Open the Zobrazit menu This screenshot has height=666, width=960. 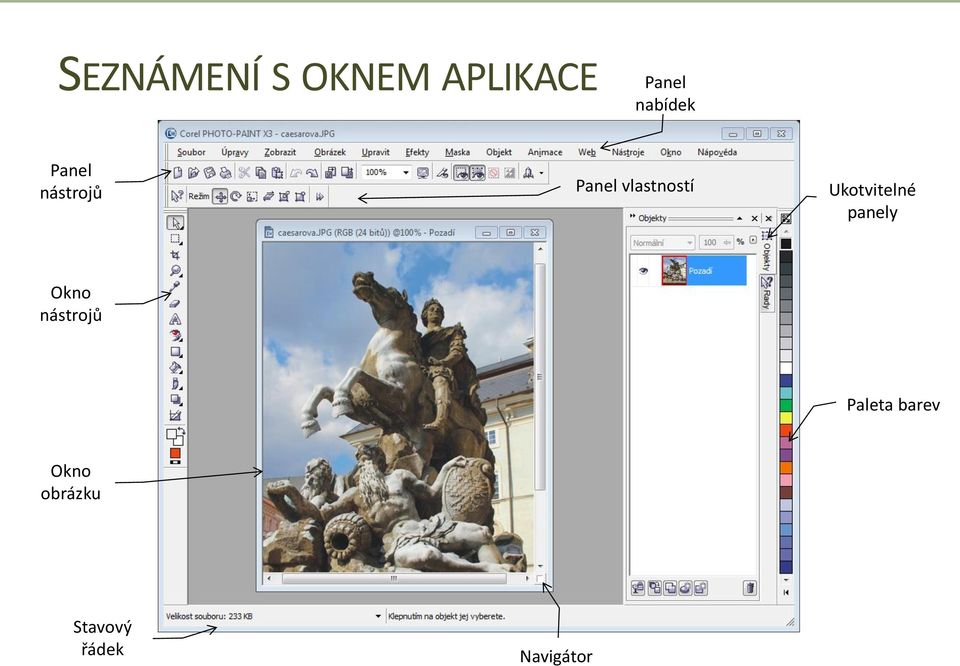(x=280, y=152)
